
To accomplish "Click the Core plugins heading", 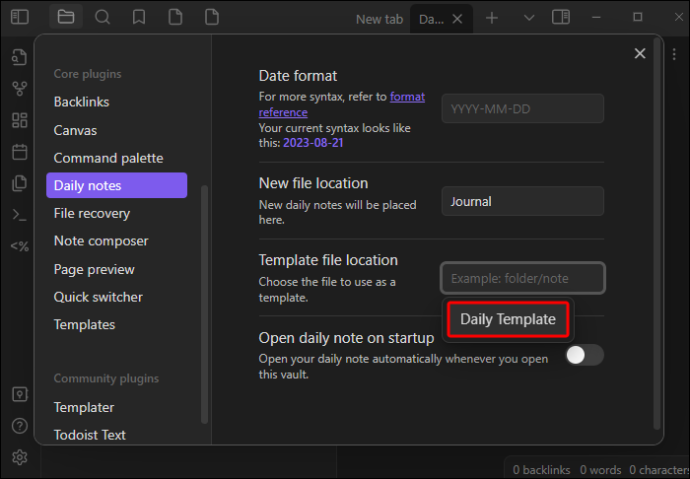I will pyautogui.click(x=88, y=74).
